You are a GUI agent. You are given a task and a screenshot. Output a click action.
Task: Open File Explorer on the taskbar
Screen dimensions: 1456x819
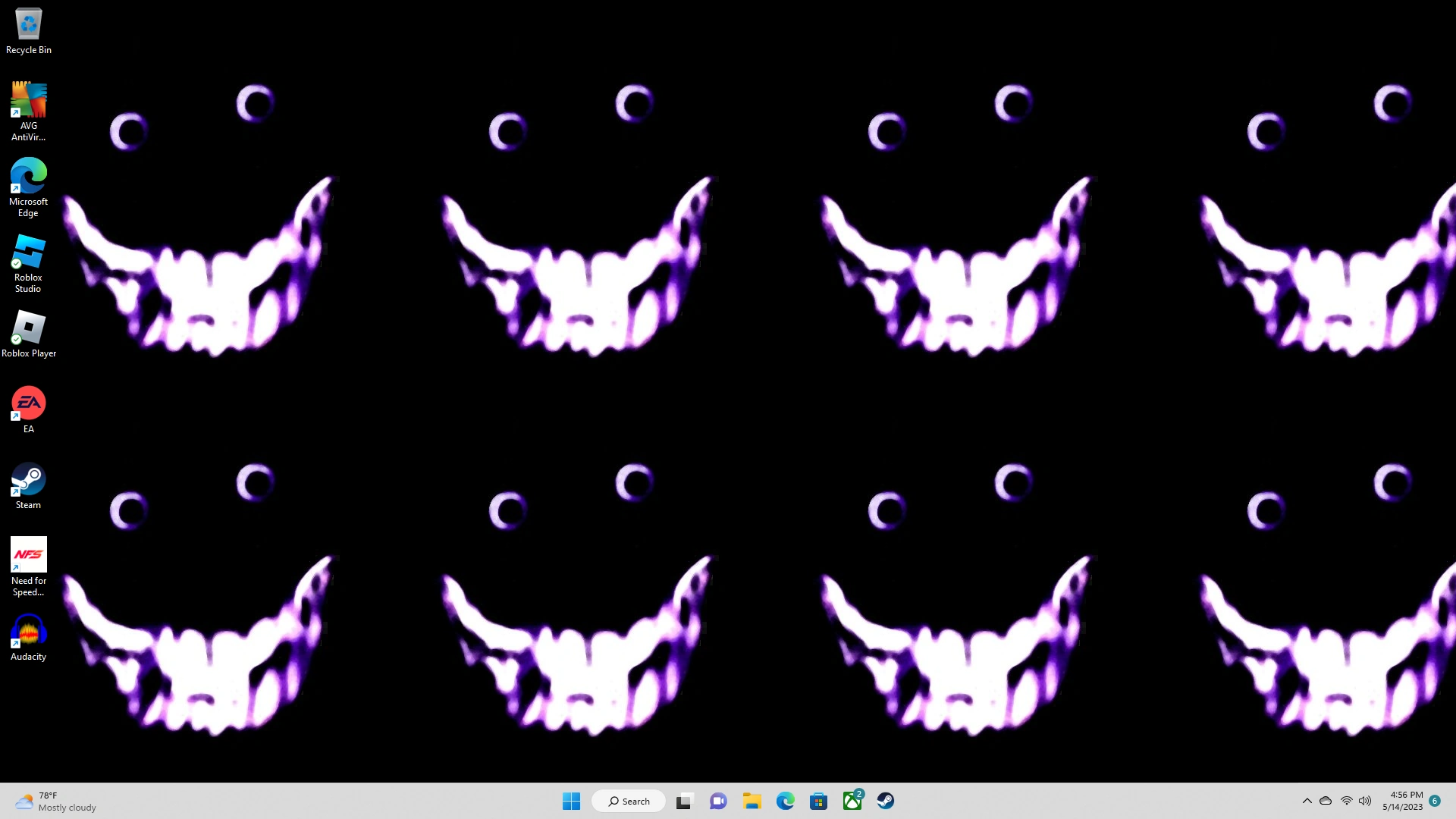click(x=752, y=801)
